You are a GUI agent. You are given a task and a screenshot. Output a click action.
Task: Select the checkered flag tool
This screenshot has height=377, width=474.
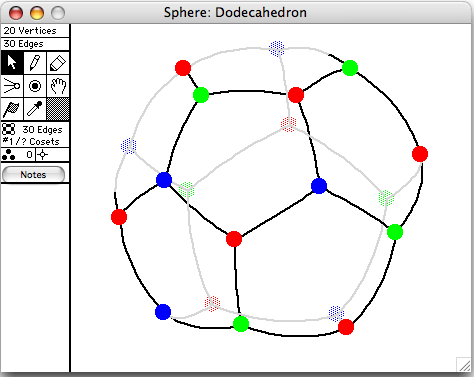pos(12,109)
